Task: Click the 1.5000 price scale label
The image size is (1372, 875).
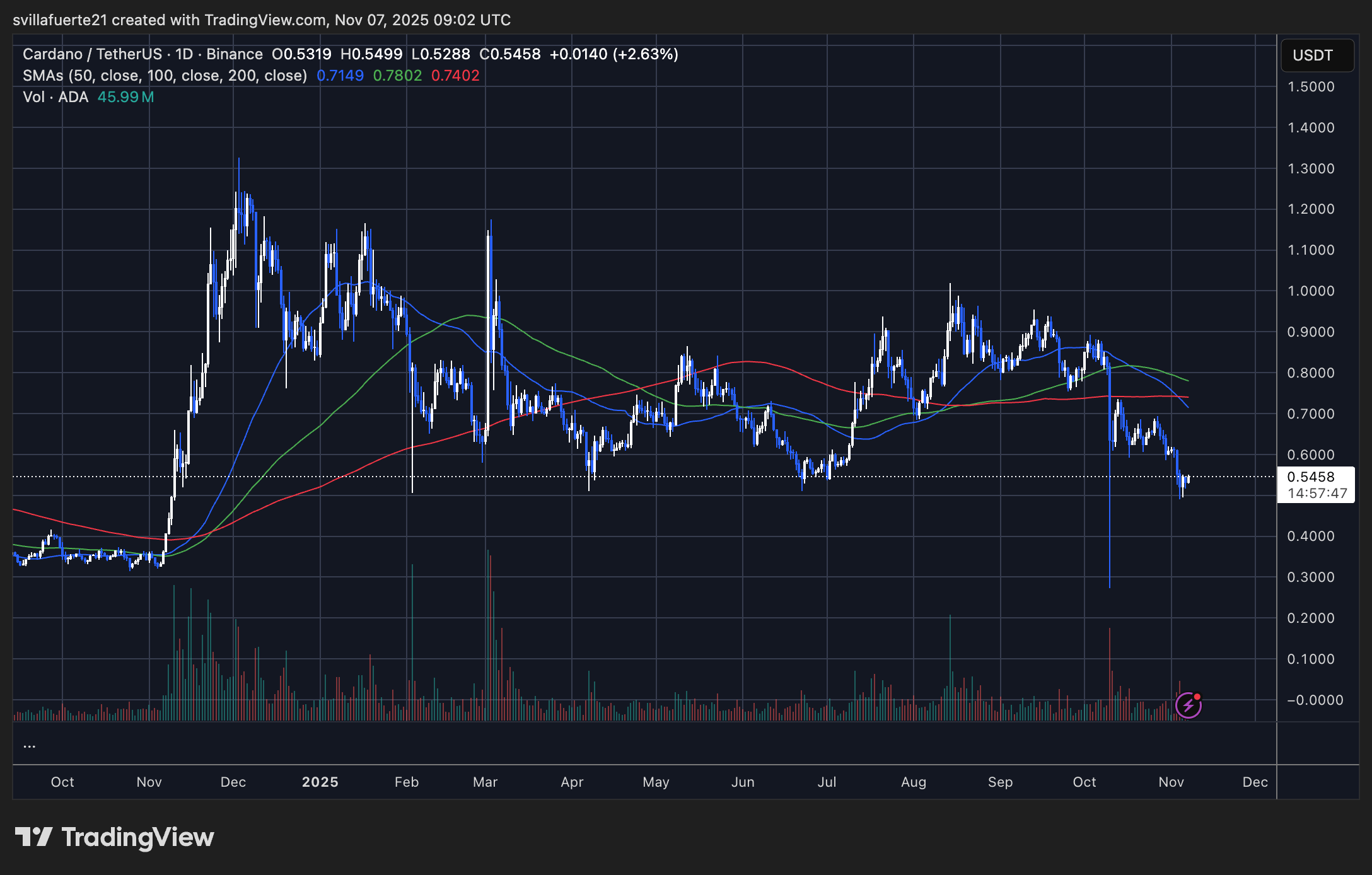Action: tap(1311, 87)
